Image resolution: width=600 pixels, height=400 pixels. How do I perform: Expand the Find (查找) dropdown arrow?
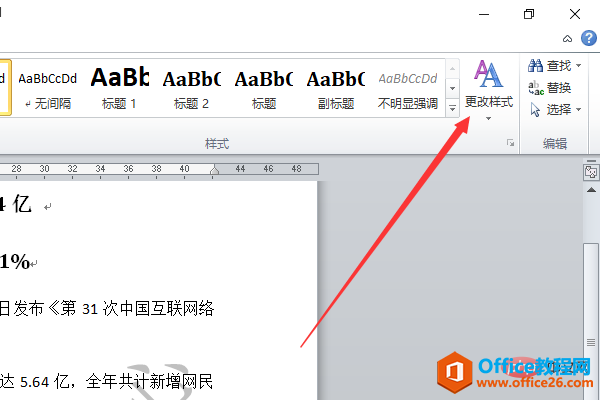pyautogui.click(x=578, y=66)
